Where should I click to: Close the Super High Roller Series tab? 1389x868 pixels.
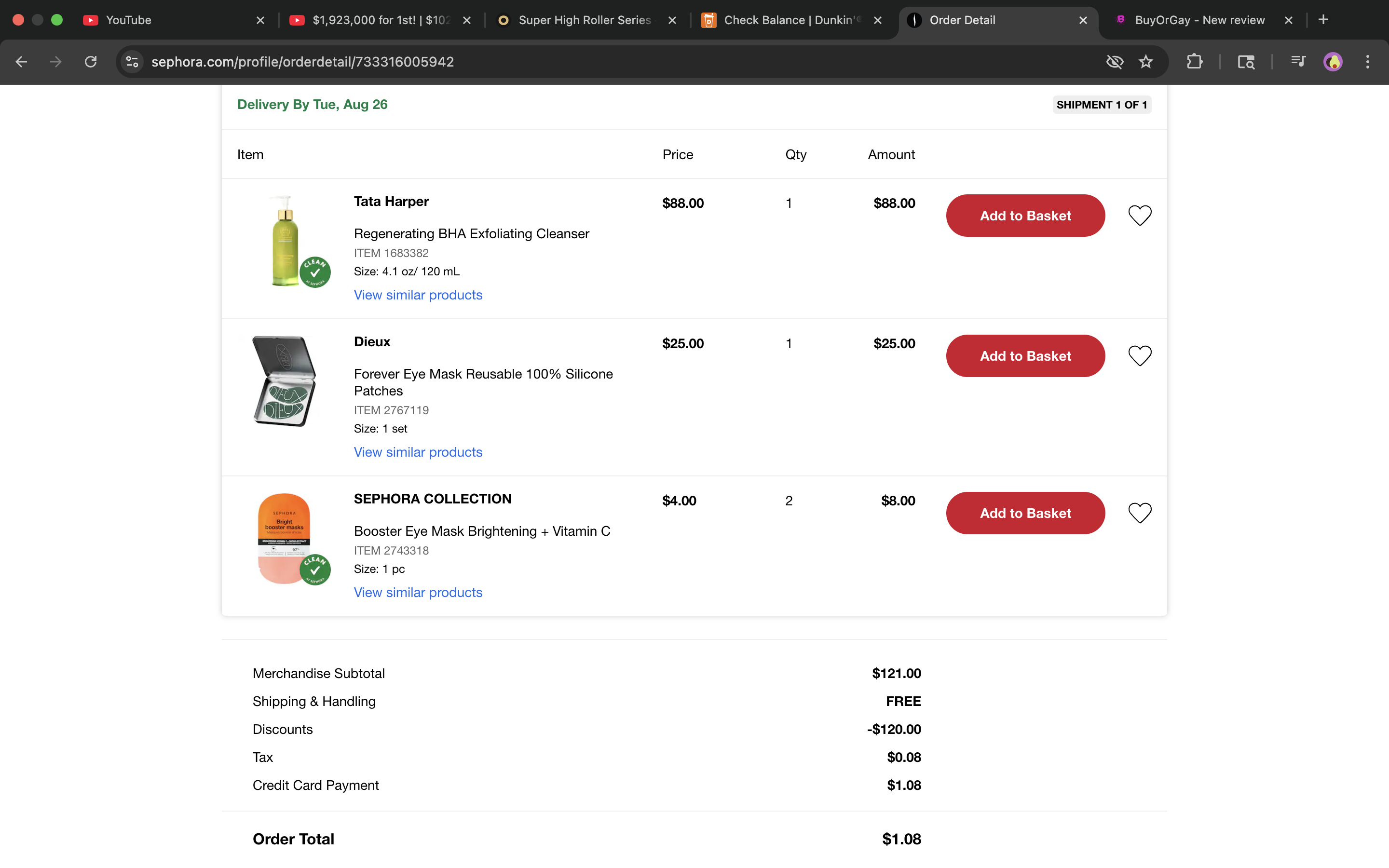[x=672, y=20]
